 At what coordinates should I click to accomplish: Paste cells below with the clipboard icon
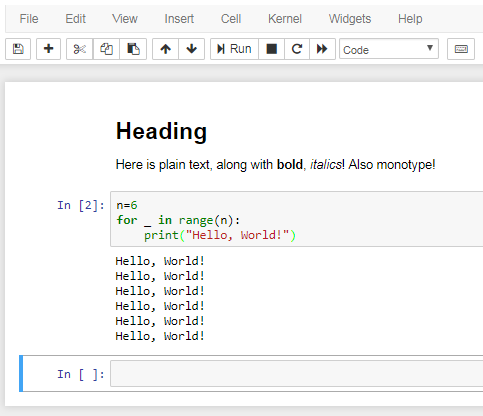pyautogui.click(x=133, y=49)
